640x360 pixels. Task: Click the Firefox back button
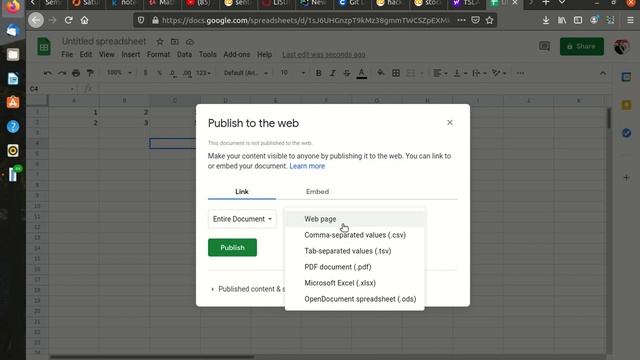[36, 20]
